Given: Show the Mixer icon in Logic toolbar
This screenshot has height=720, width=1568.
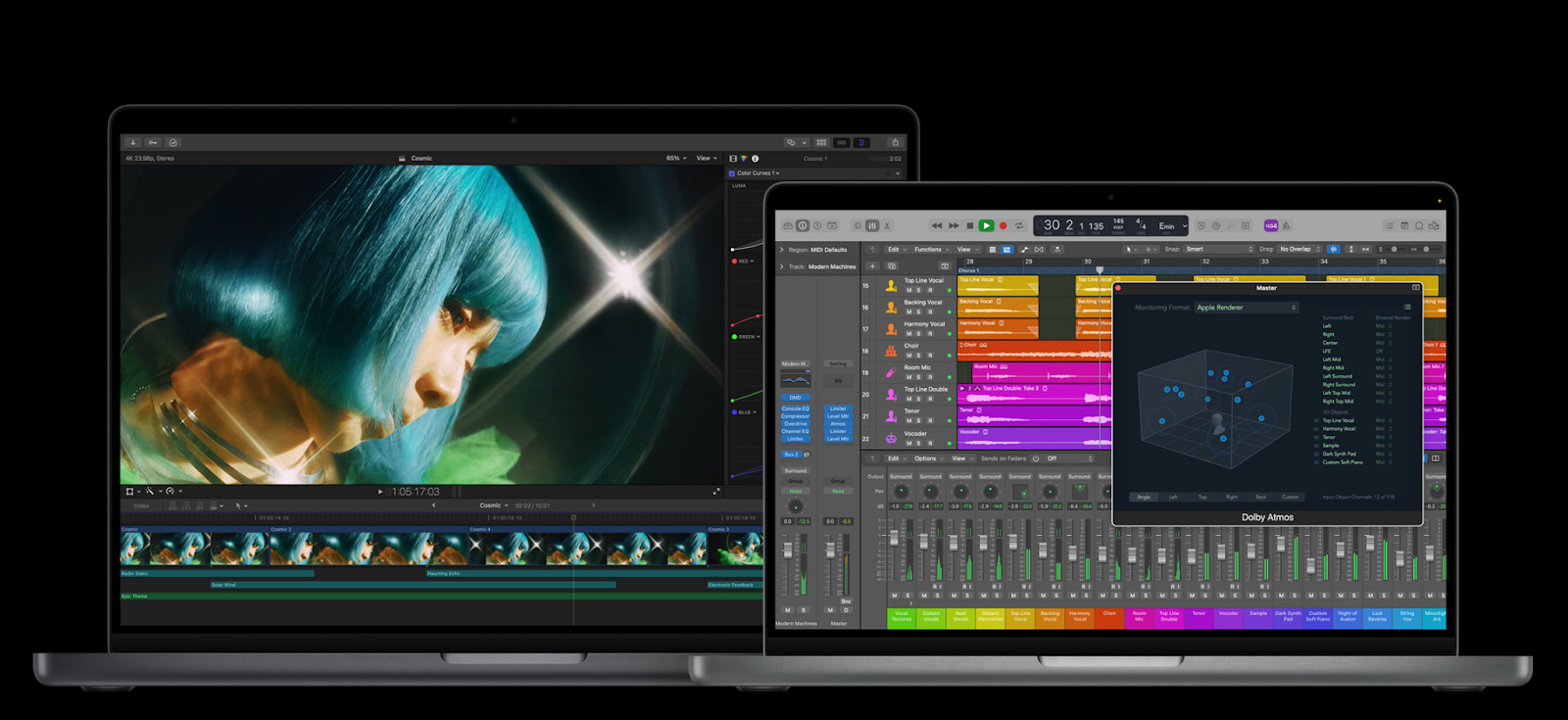Looking at the screenshot, I should click(872, 226).
